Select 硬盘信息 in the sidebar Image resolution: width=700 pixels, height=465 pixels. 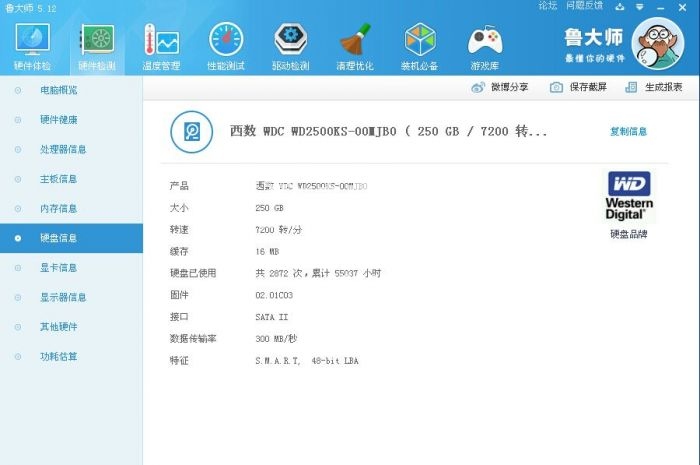pos(71,238)
